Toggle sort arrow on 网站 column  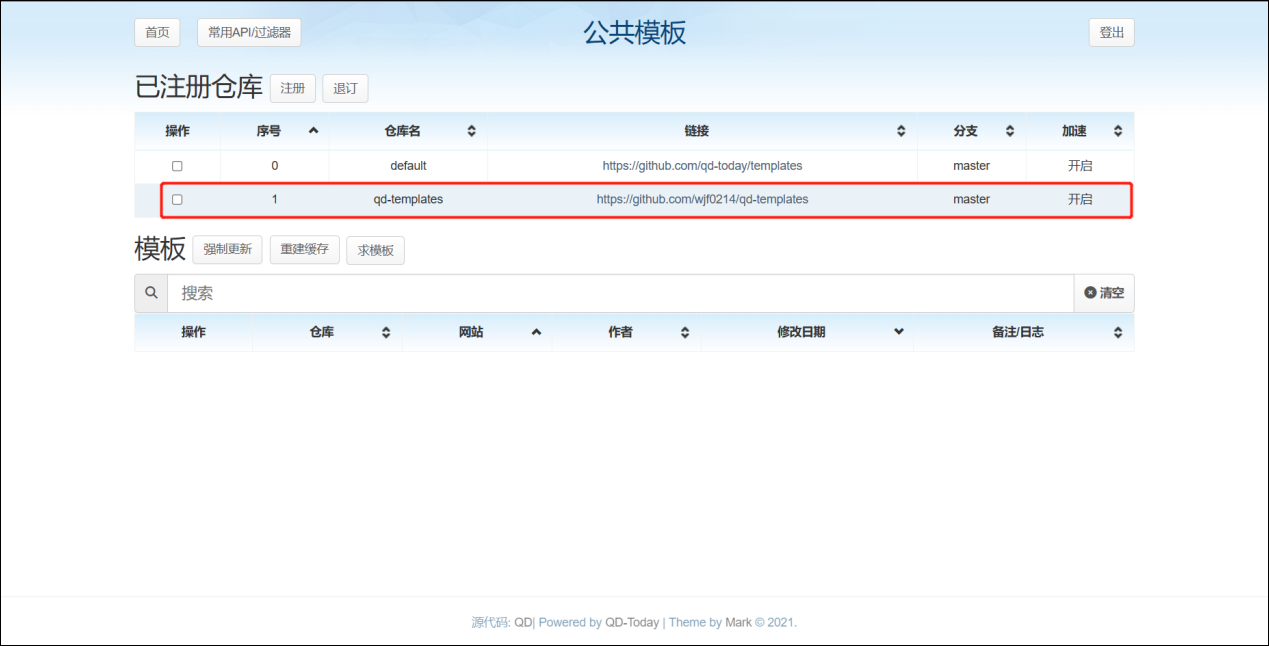(536, 332)
